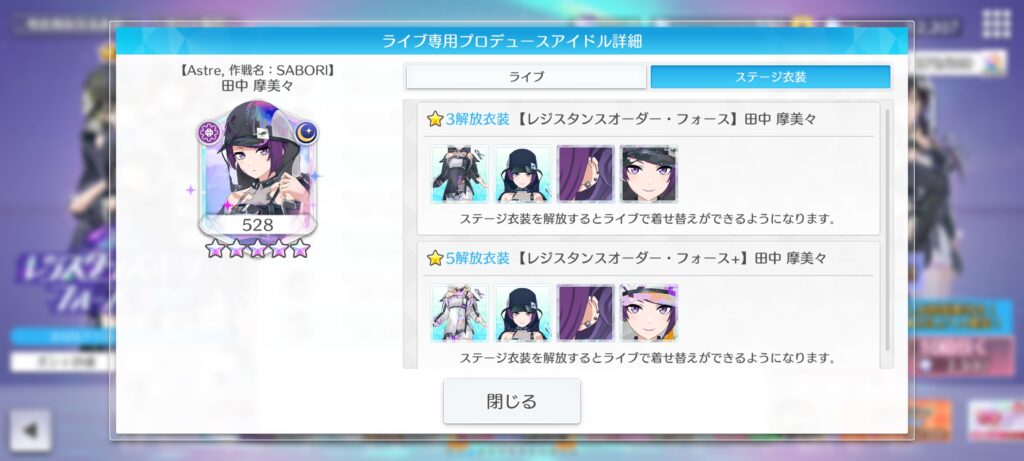Screen dimensions: 1024x461
Task: Click the 閉じる button
Action: pos(511,401)
